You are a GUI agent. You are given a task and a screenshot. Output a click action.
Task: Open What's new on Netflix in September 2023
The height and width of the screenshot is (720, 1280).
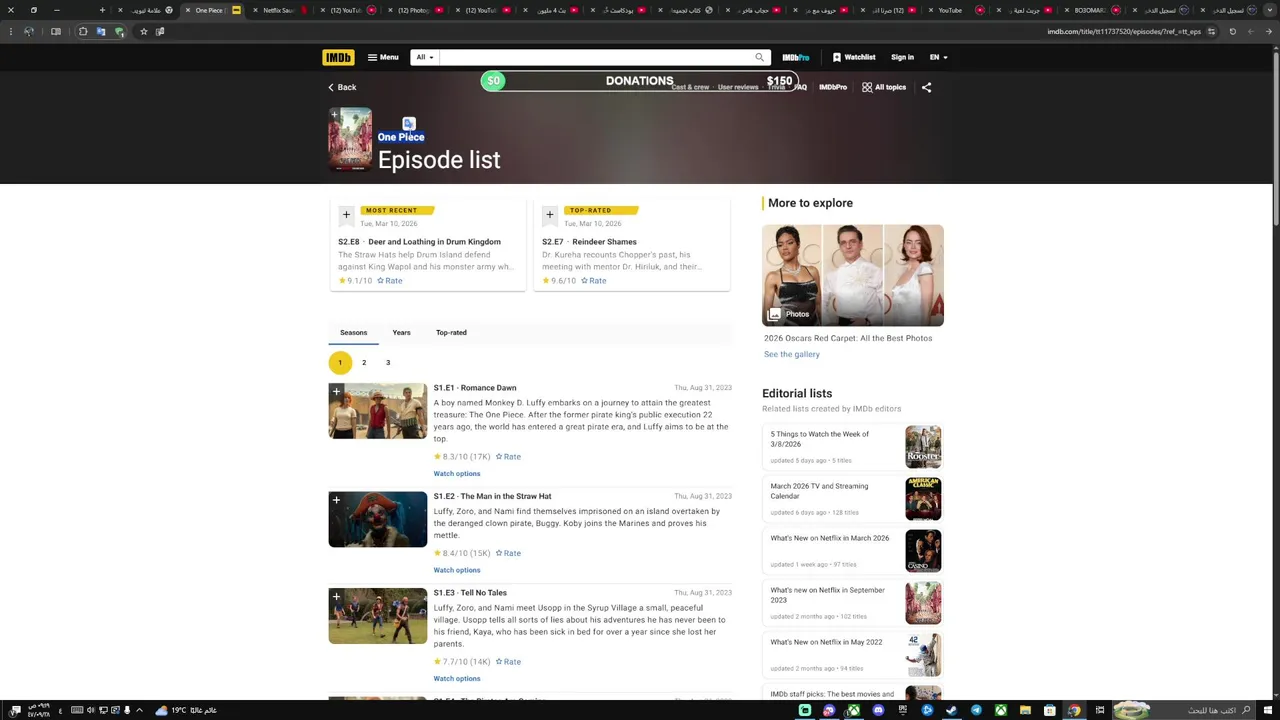852,603
